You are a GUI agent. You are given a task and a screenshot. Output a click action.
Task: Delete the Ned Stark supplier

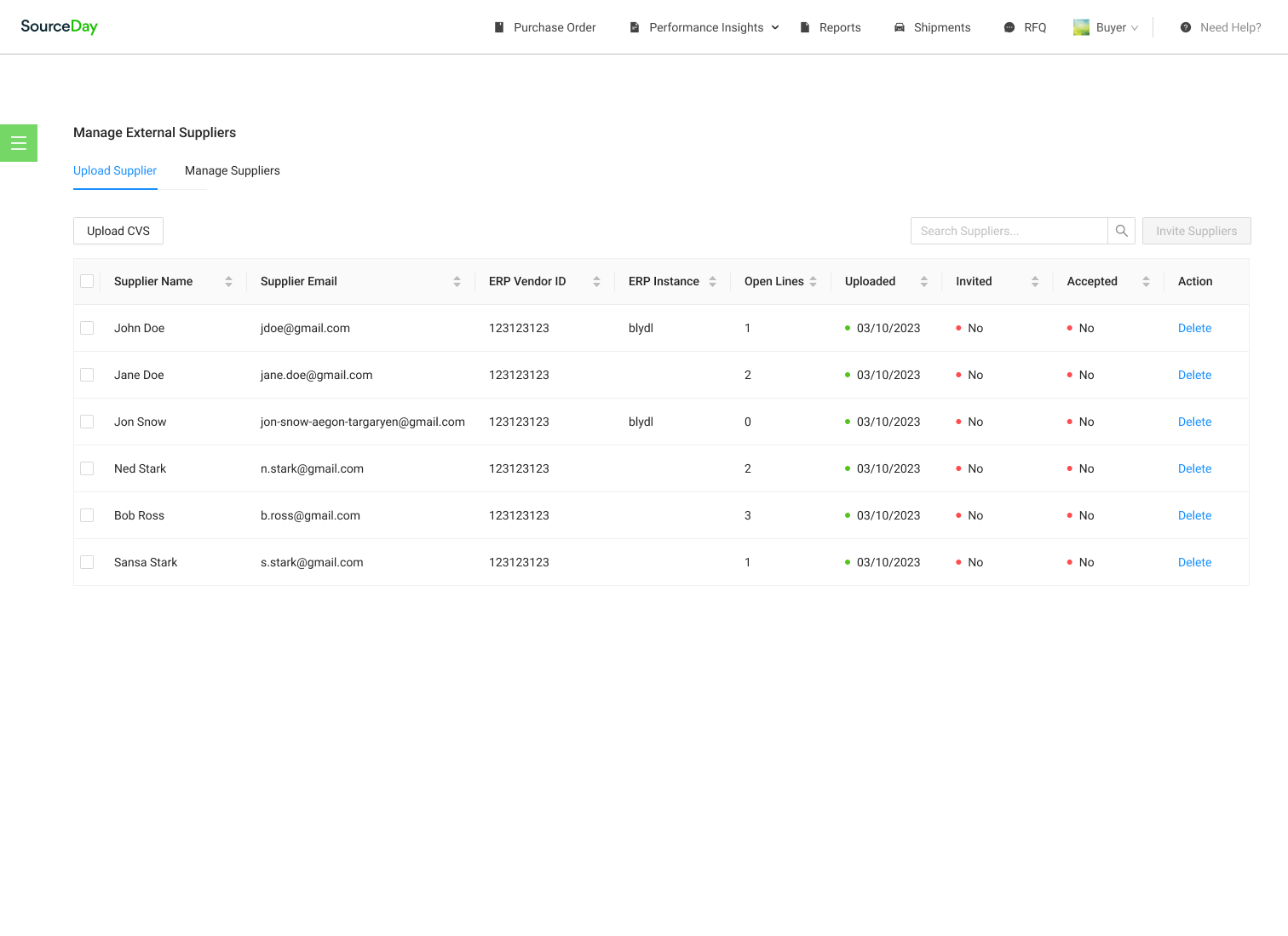point(1194,468)
